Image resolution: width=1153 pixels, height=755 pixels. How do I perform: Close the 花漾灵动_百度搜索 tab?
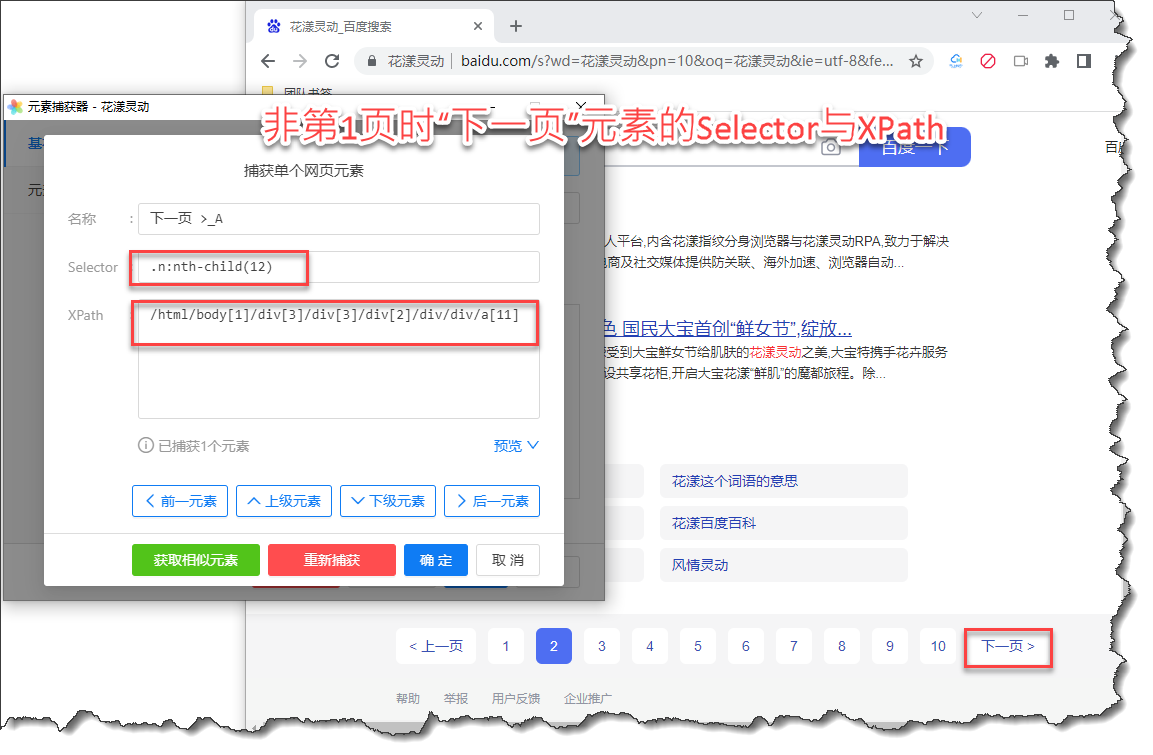[478, 26]
